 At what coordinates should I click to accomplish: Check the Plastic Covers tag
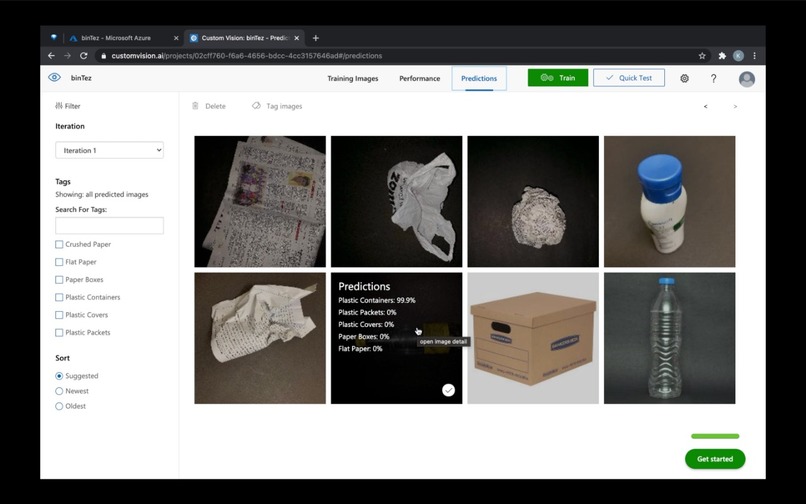[59, 315]
